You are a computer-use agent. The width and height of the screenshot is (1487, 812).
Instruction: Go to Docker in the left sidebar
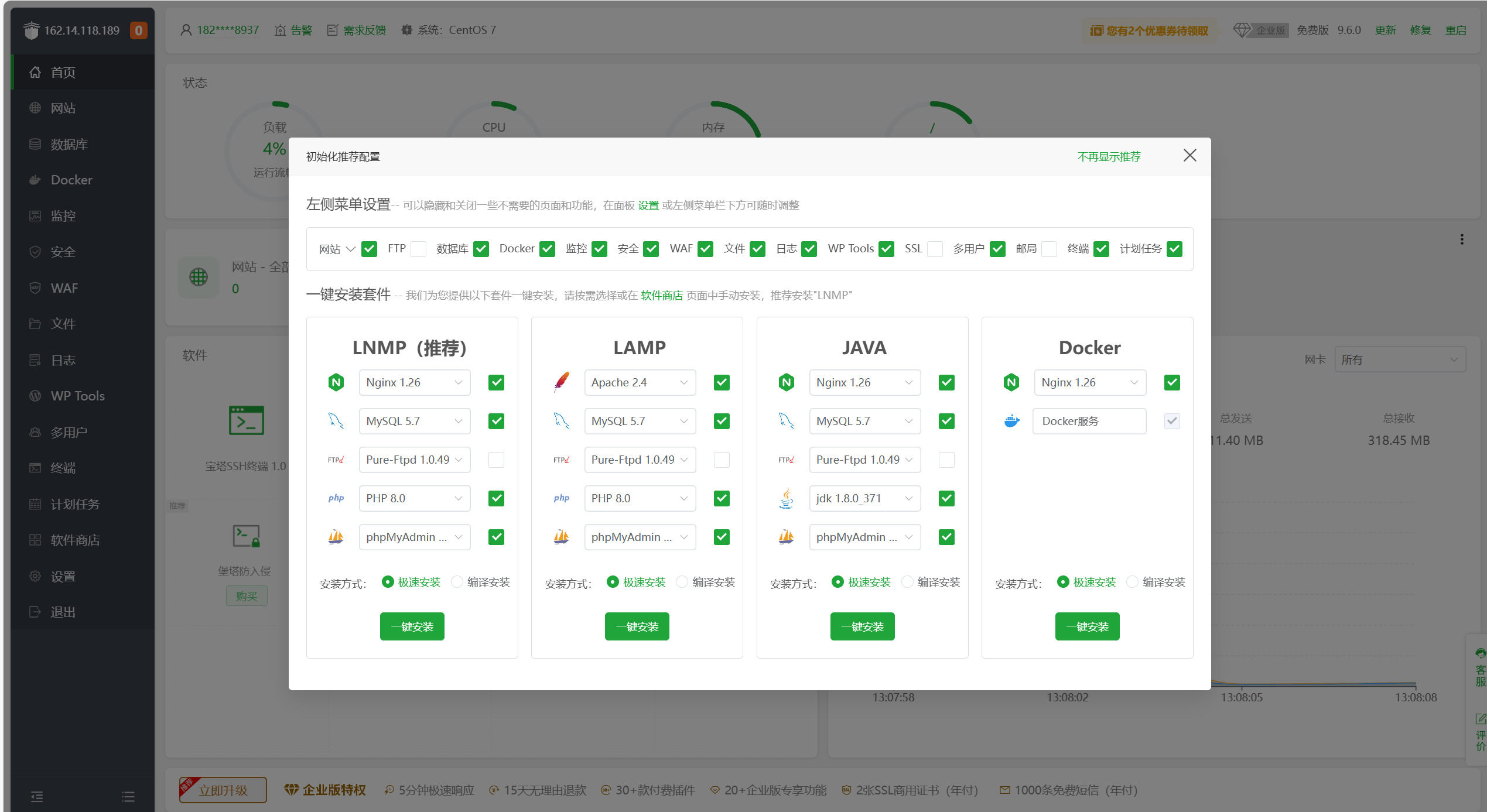71,180
